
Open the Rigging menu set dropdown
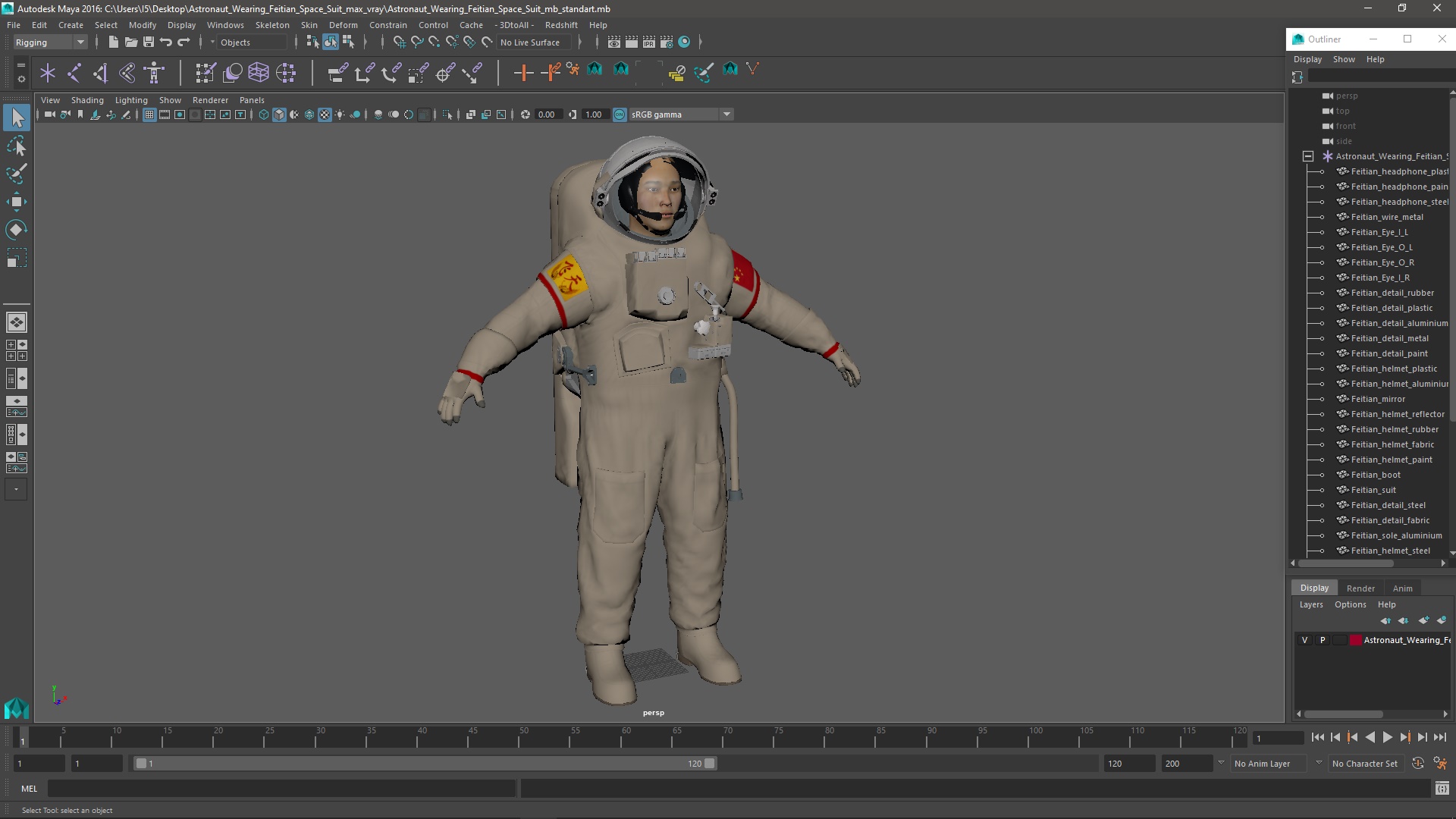pyautogui.click(x=50, y=42)
